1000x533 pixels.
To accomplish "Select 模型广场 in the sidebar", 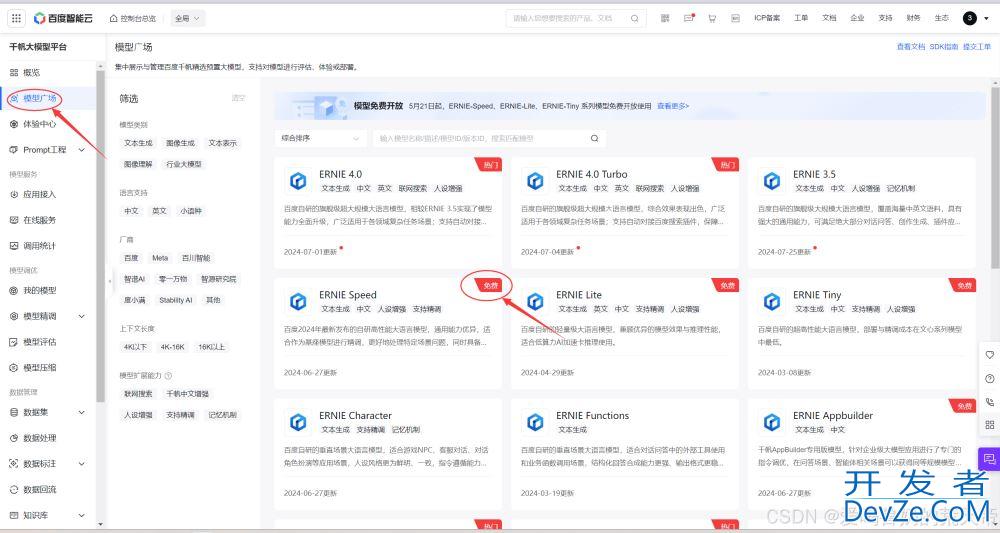I will click(40, 98).
